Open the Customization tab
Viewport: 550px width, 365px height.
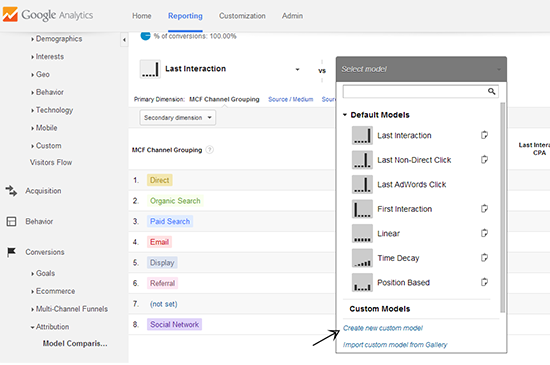coord(242,16)
